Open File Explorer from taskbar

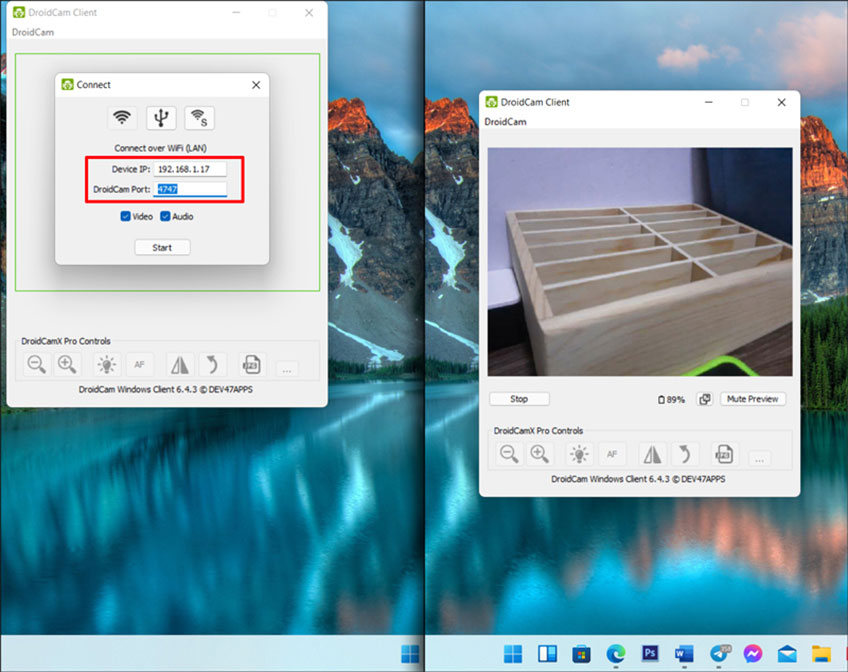[821, 654]
